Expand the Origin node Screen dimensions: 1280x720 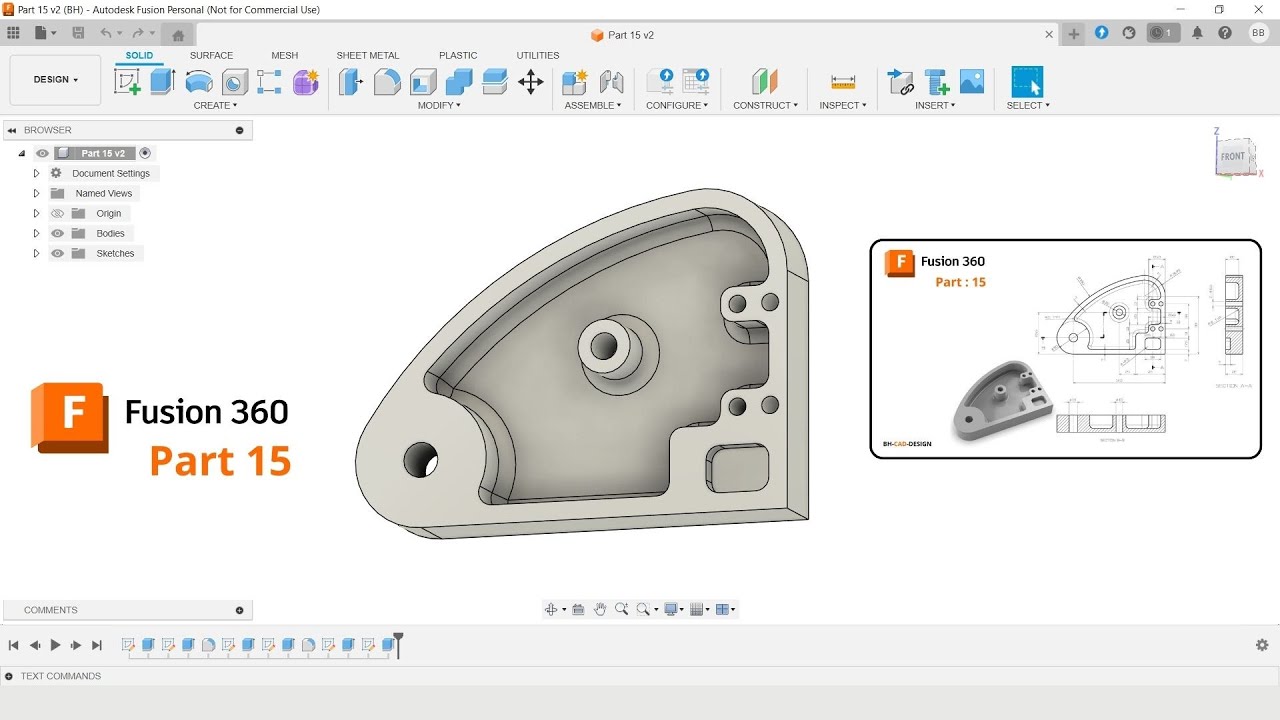point(36,213)
